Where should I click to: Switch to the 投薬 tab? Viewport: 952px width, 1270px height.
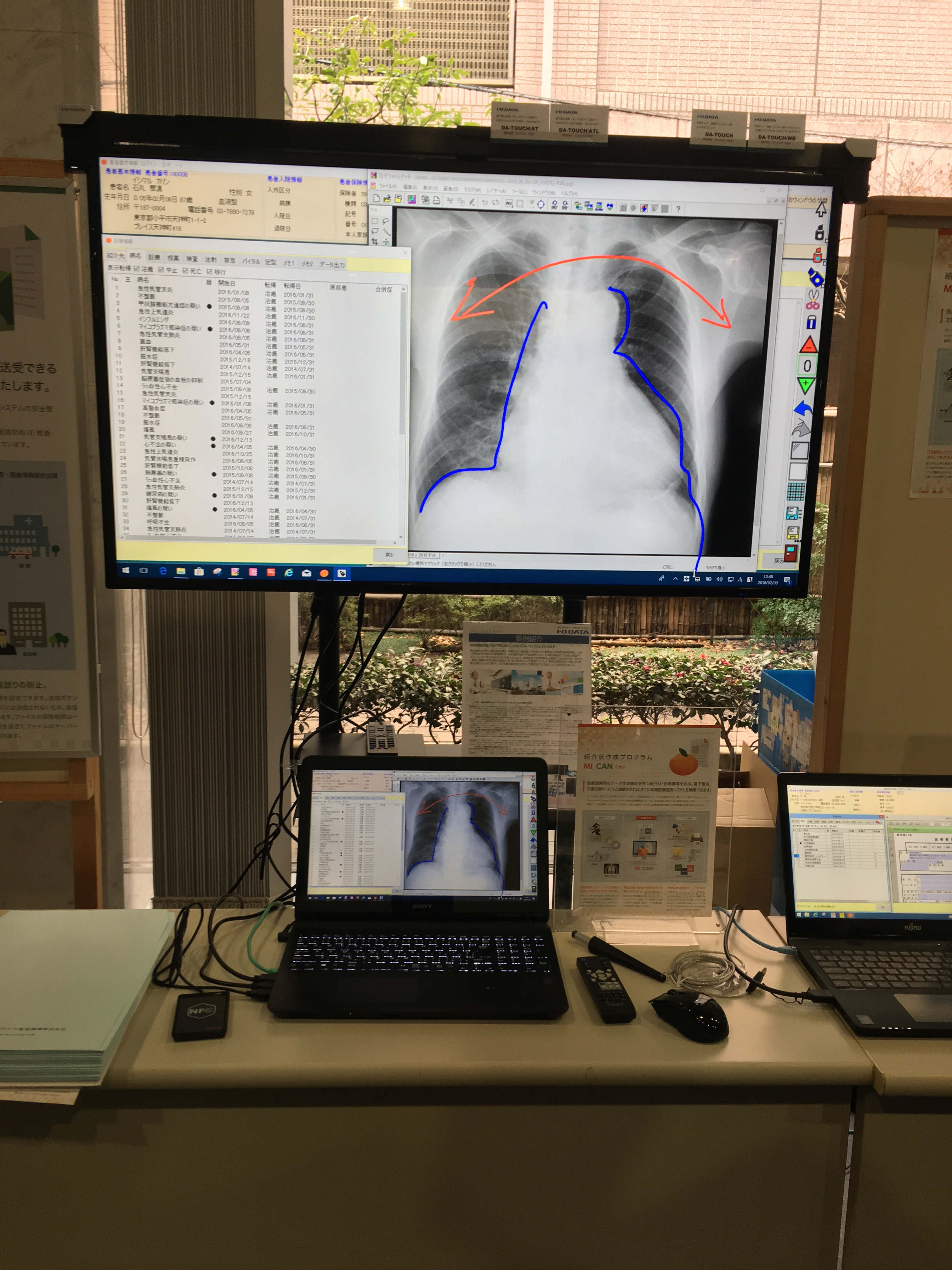(173, 258)
